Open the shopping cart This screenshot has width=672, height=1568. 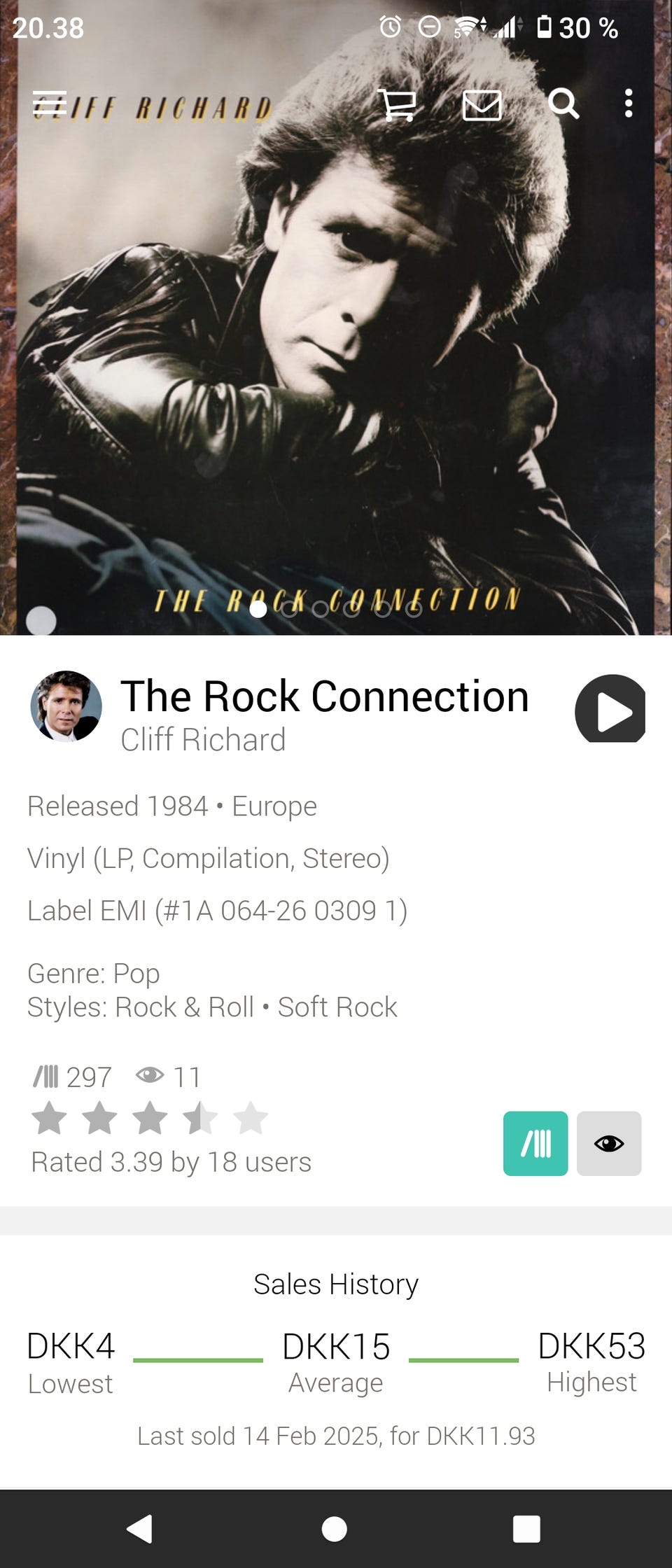point(398,105)
